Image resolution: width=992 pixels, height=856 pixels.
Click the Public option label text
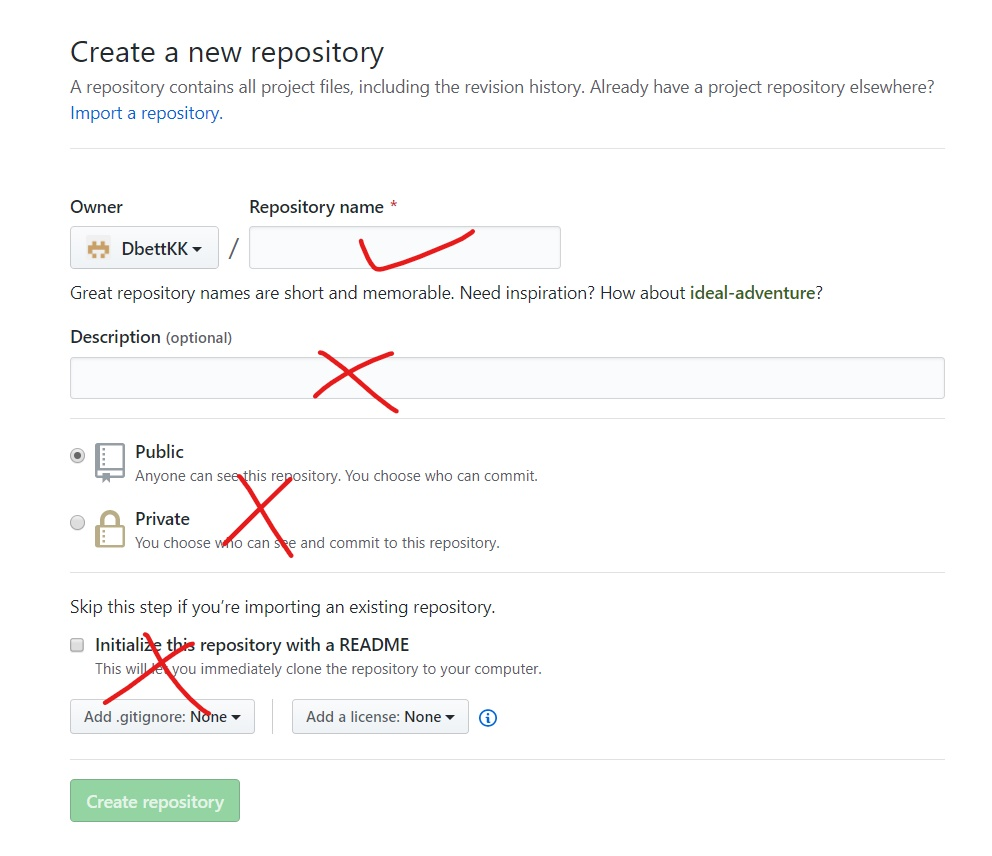pyautogui.click(x=160, y=452)
